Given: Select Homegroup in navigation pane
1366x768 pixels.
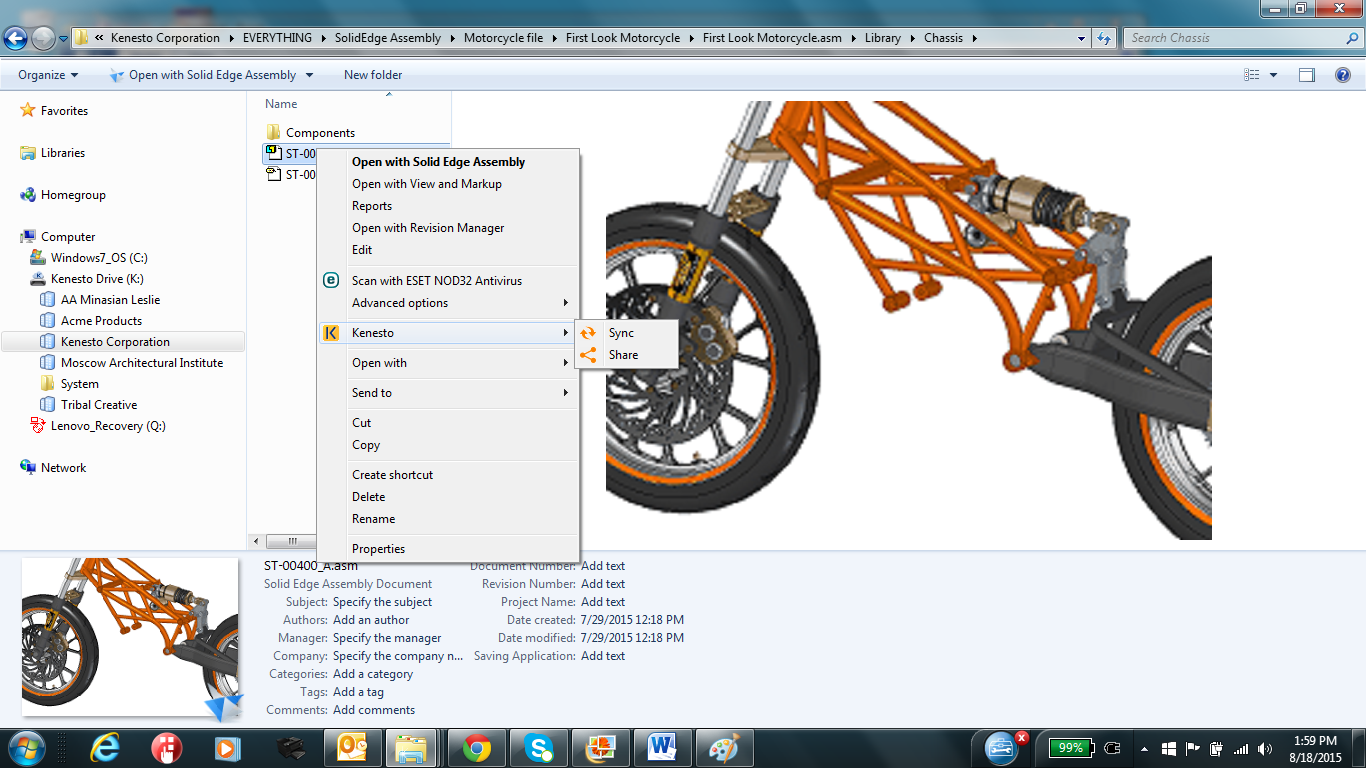Looking at the screenshot, I should (73, 195).
